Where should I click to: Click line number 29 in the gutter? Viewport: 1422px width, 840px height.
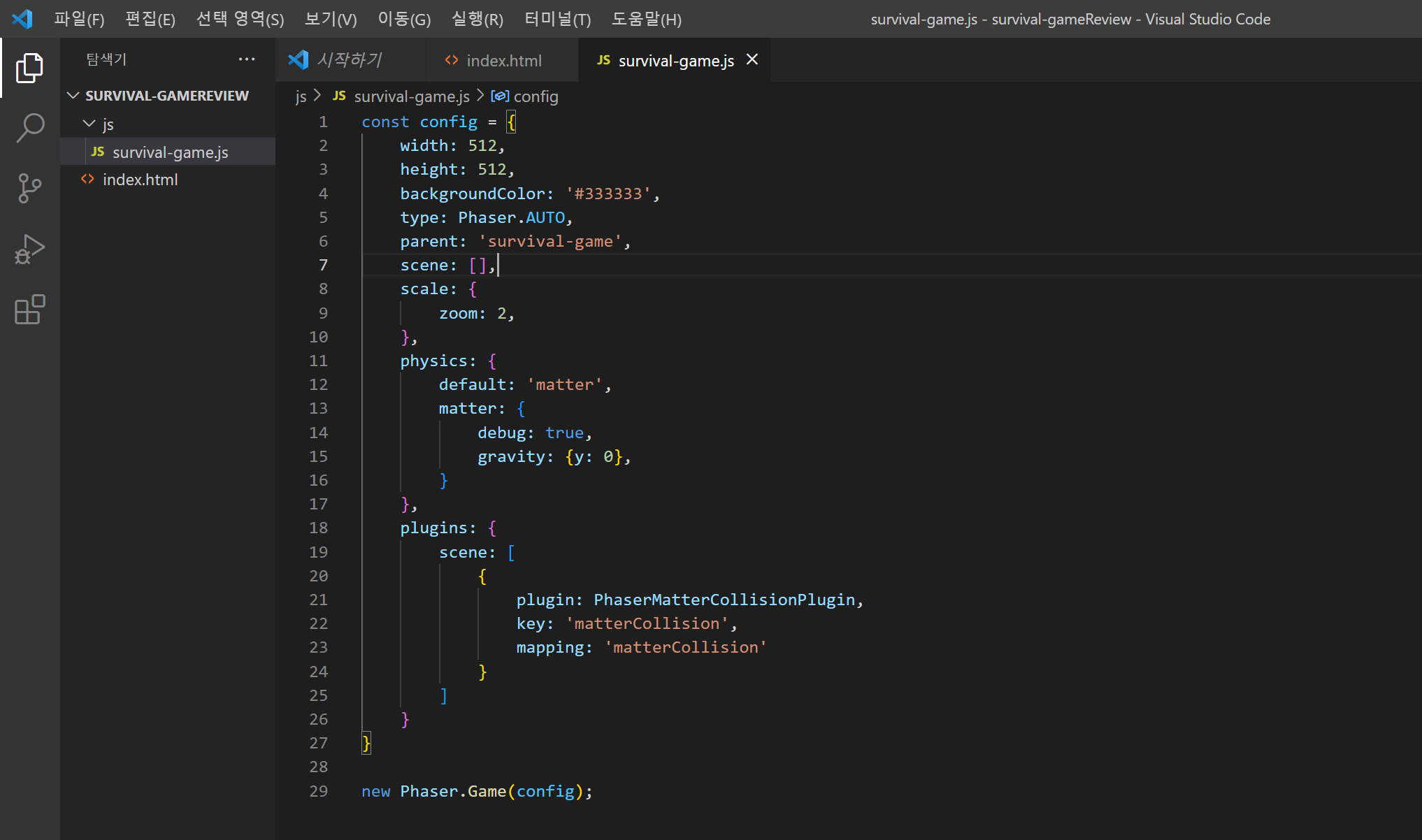[x=318, y=791]
